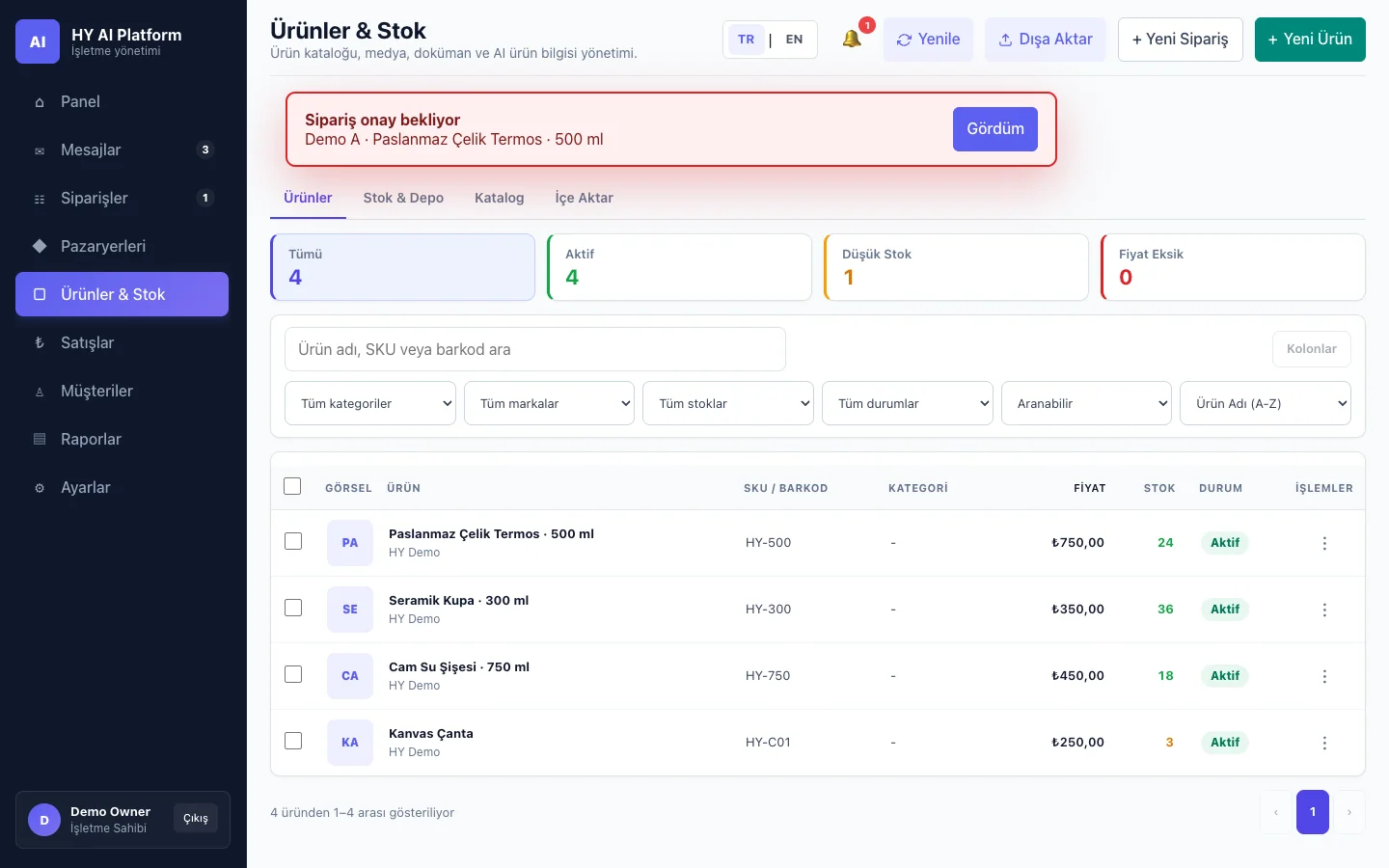Click the Kanvas Çanta product name
The width and height of the screenshot is (1389, 868).
point(431,734)
